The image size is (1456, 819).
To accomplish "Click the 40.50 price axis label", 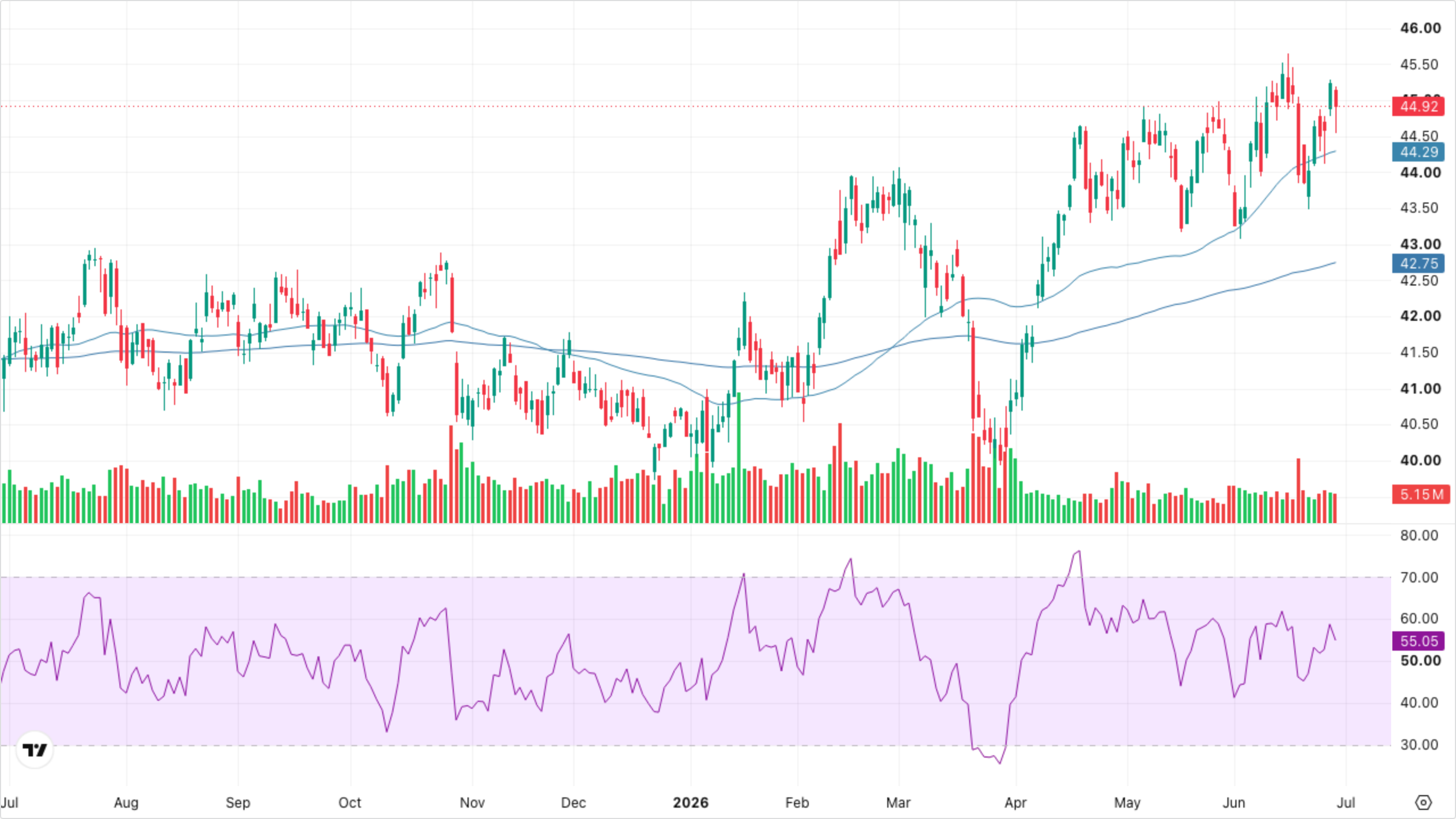I will coord(1419,424).
